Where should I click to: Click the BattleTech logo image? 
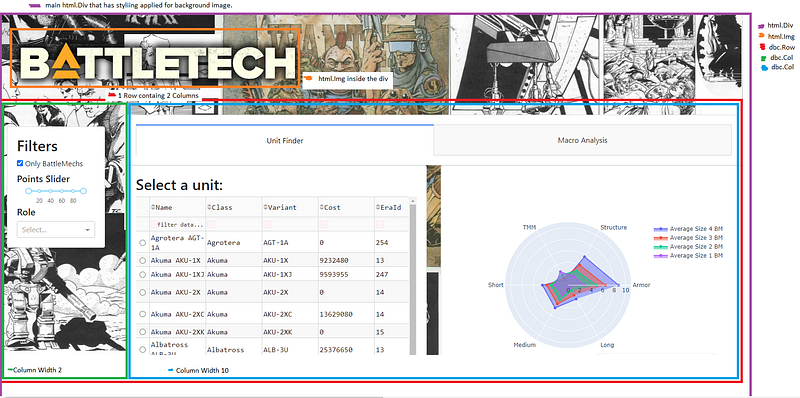tap(155, 58)
